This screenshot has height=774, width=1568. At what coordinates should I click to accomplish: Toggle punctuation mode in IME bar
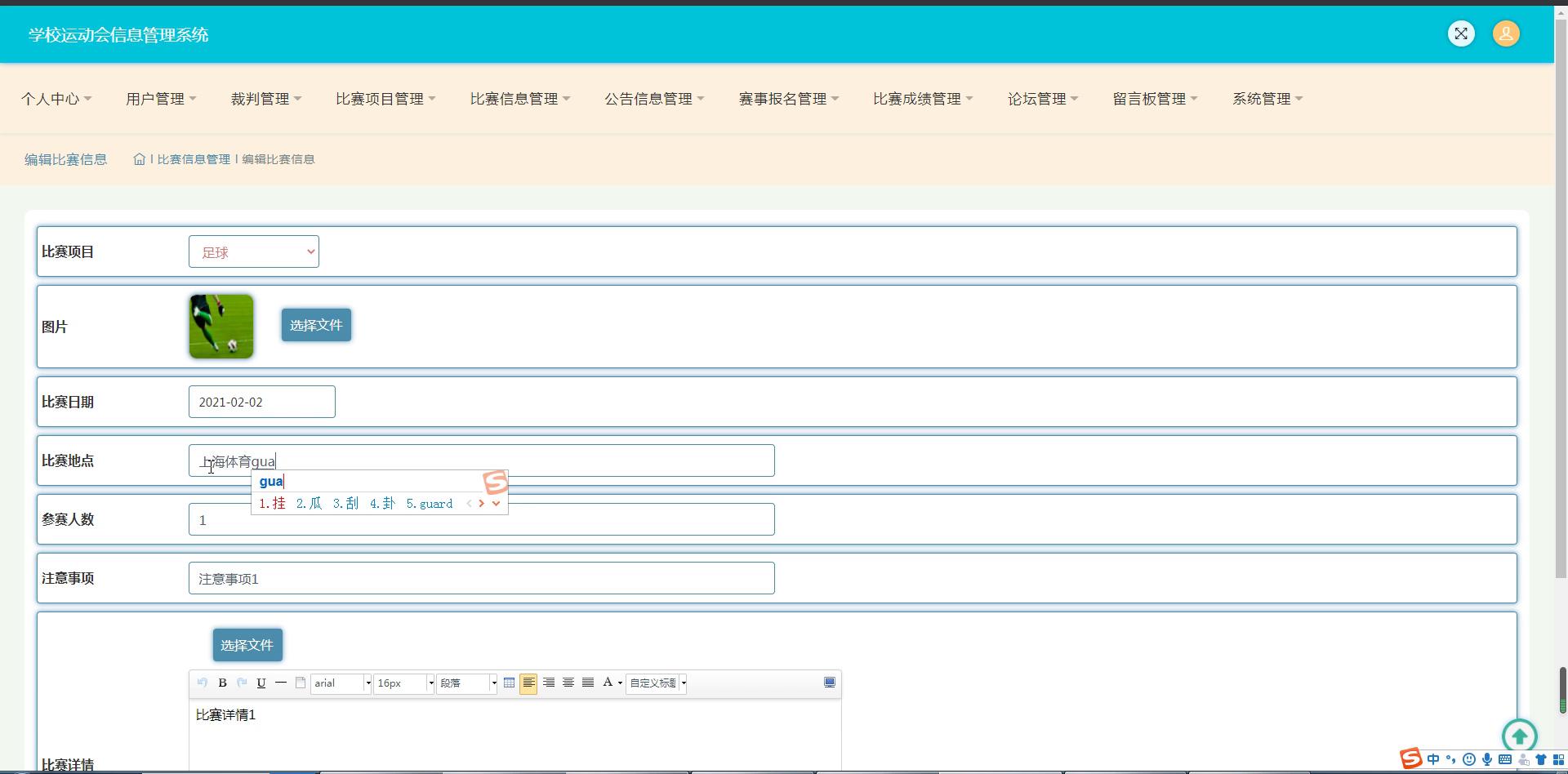pyautogui.click(x=1451, y=759)
